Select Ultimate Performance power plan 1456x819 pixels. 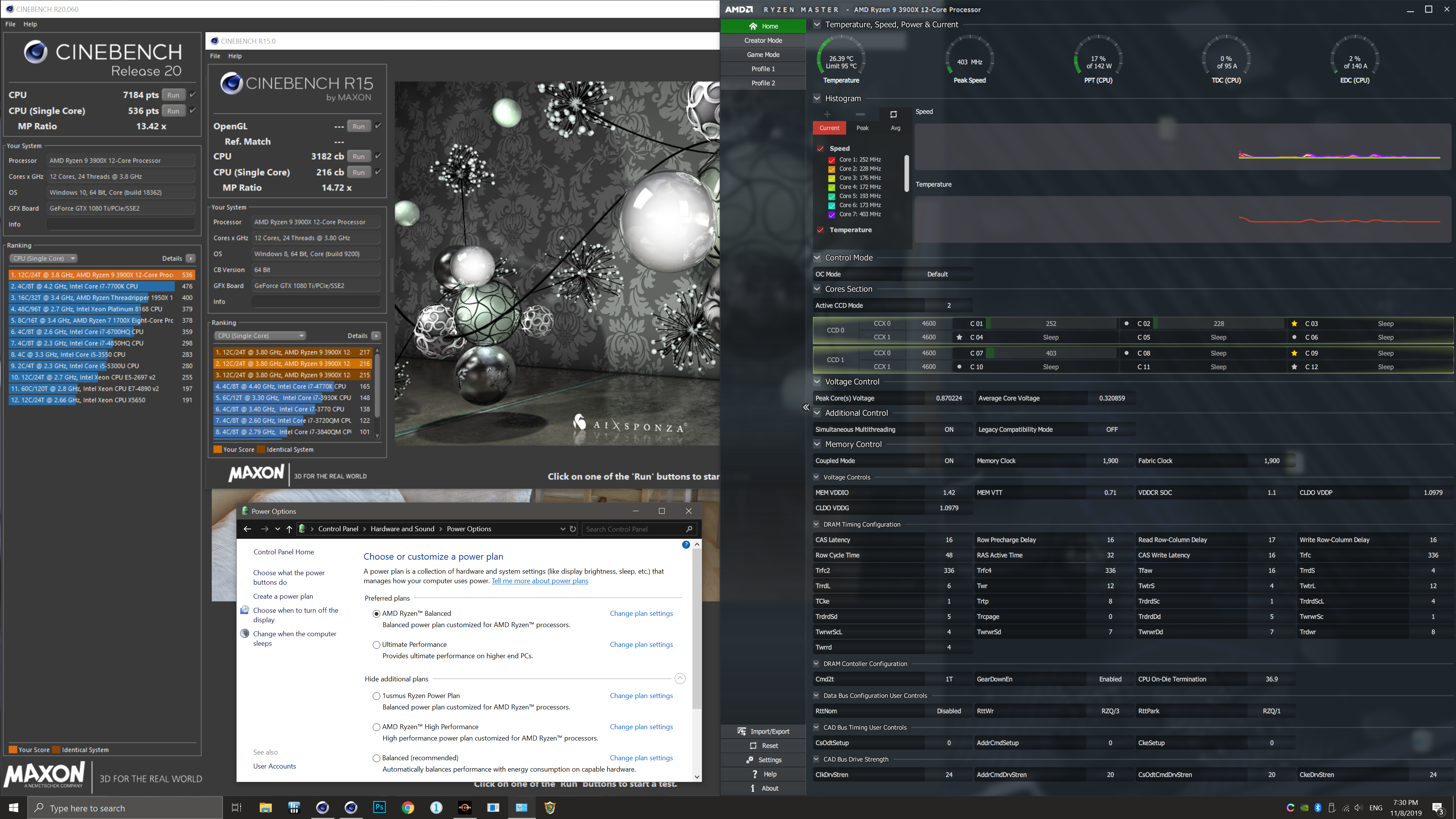click(x=377, y=645)
